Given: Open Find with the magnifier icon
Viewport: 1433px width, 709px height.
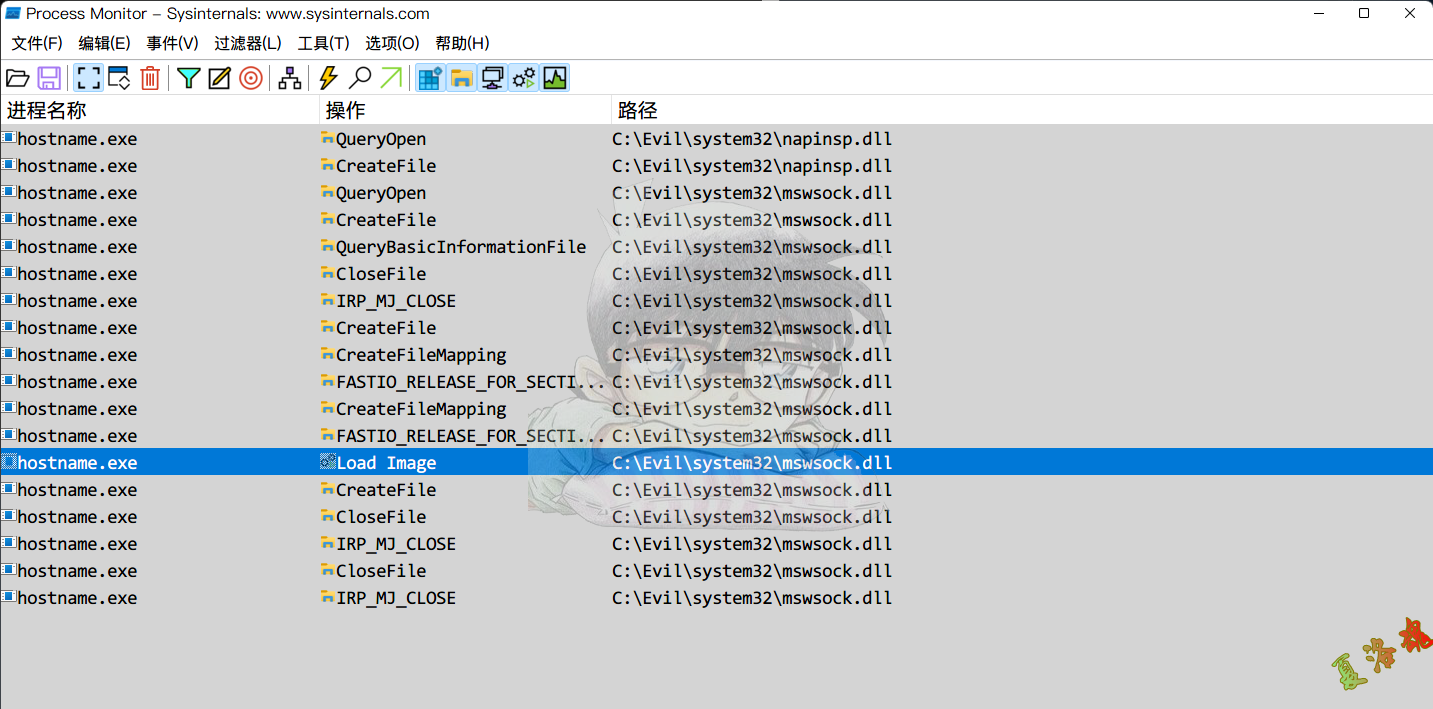Looking at the screenshot, I should (x=360, y=78).
